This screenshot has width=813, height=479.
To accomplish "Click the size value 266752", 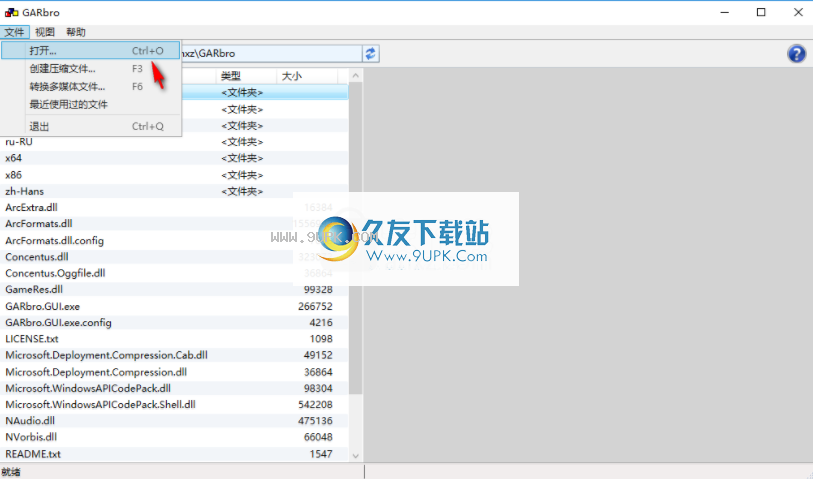I will click(315, 306).
